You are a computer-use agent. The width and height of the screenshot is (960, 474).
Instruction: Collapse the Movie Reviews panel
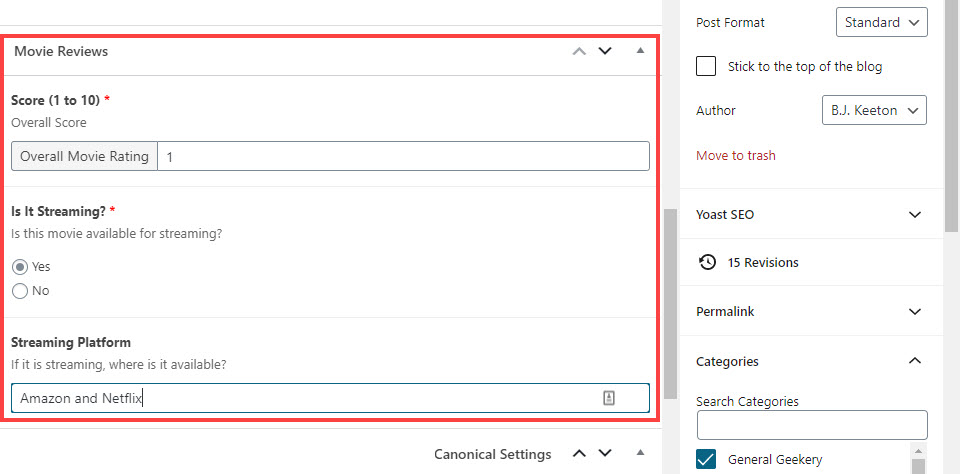pyautogui.click(x=640, y=50)
